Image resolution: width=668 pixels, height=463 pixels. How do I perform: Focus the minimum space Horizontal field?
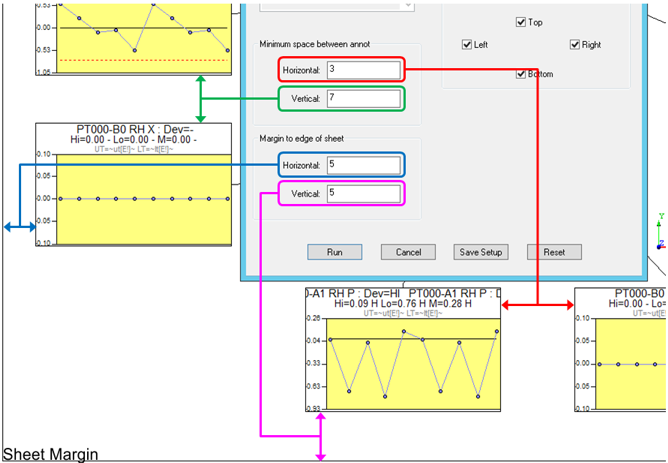point(364,69)
